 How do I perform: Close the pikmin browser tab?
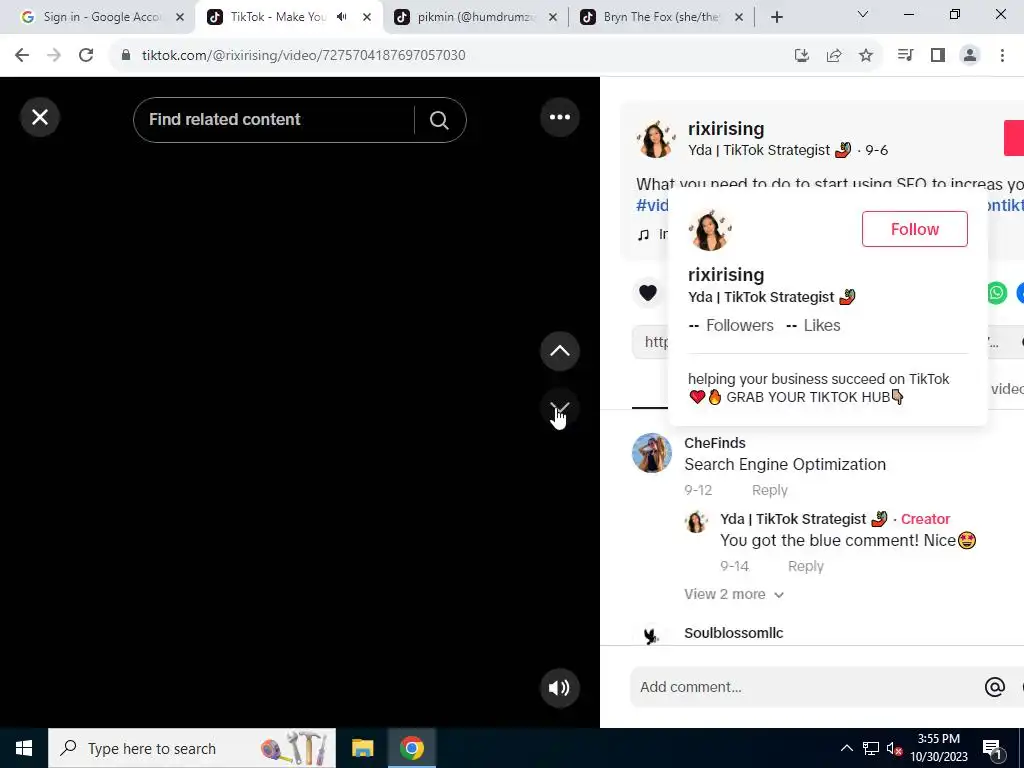552,18
